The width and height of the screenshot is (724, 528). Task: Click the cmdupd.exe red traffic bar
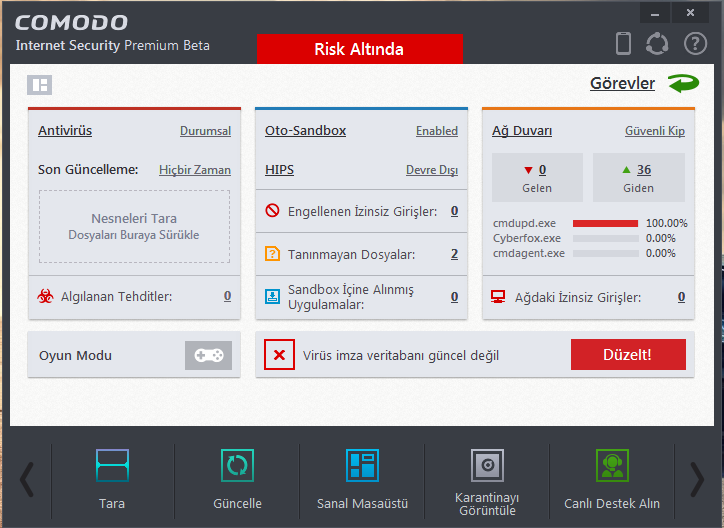[x=605, y=223]
